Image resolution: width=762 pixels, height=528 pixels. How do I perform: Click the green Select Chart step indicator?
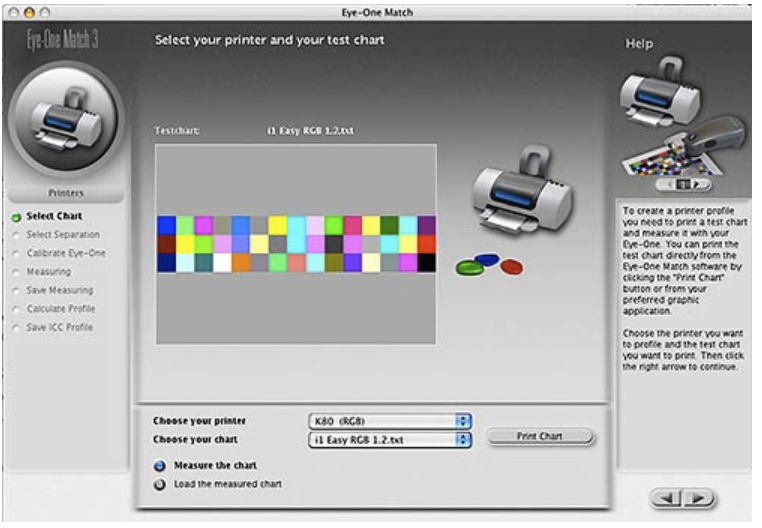17,217
